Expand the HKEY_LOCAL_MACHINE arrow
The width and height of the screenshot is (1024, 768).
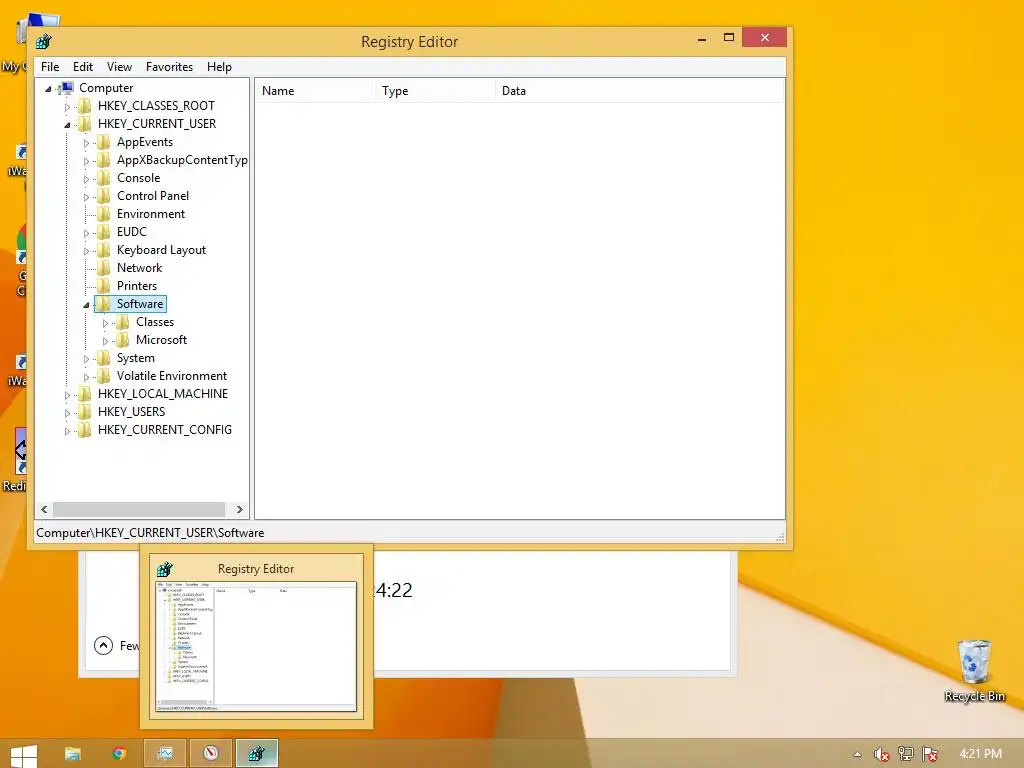click(x=67, y=395)
